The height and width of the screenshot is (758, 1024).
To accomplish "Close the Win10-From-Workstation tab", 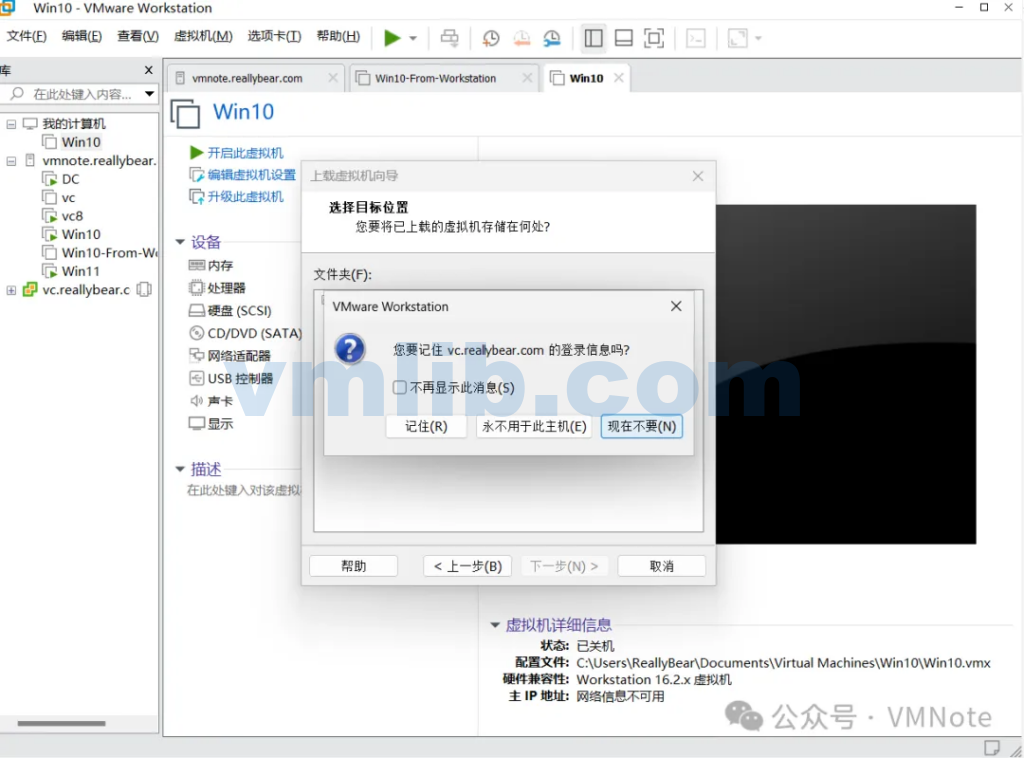I will [528, 78].
